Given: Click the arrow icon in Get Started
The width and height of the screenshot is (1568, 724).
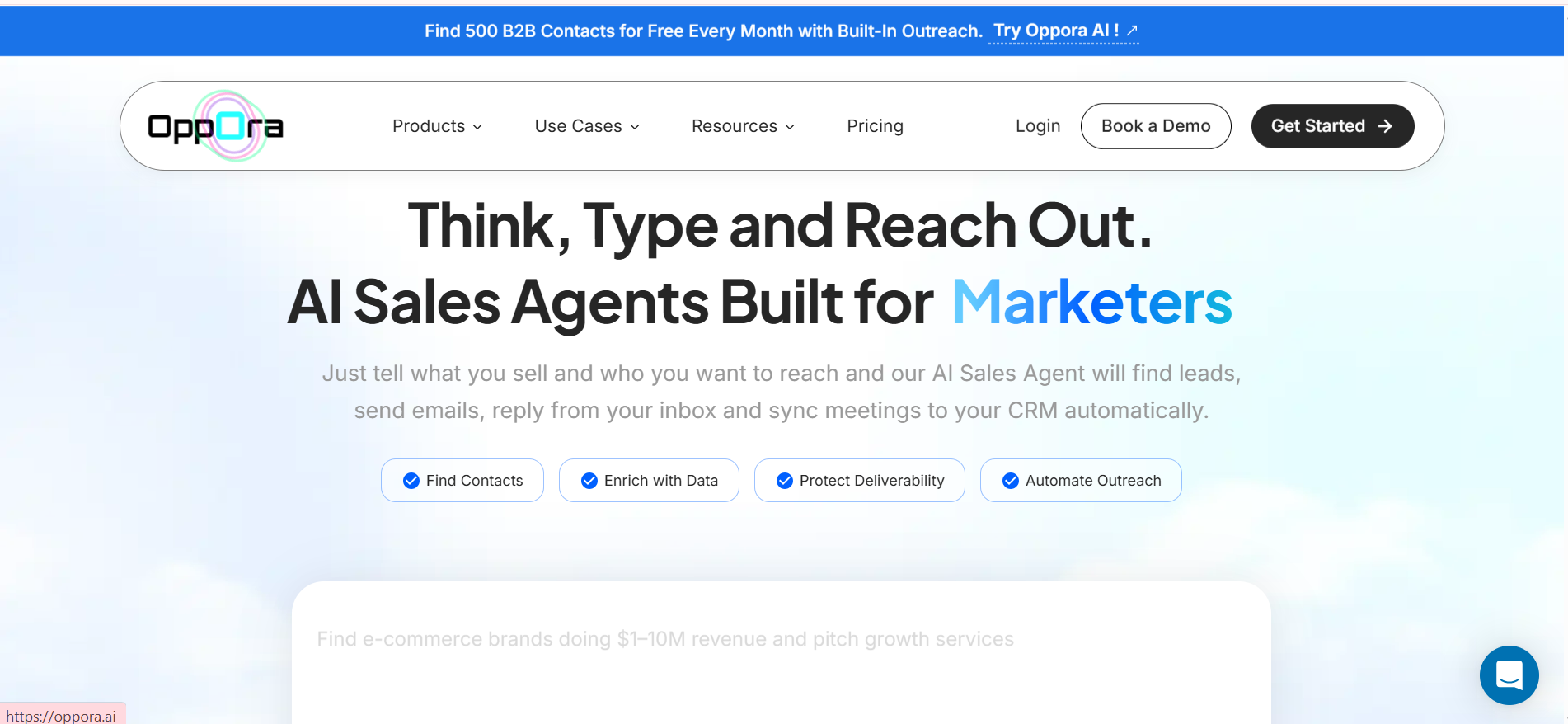Looking at the screenshot, I should 1385,126.
